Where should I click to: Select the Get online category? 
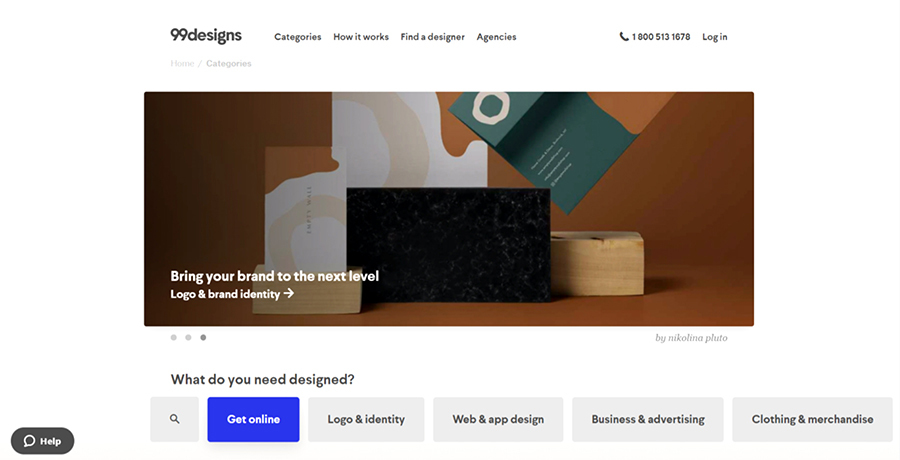click(253, 419)
